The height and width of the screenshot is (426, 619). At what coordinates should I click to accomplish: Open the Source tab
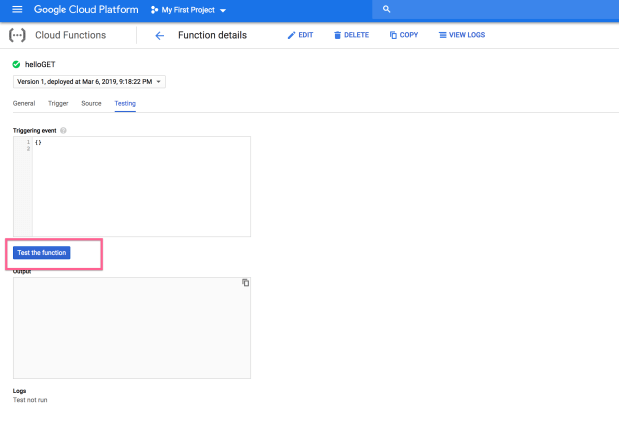(x=91, y=103)
